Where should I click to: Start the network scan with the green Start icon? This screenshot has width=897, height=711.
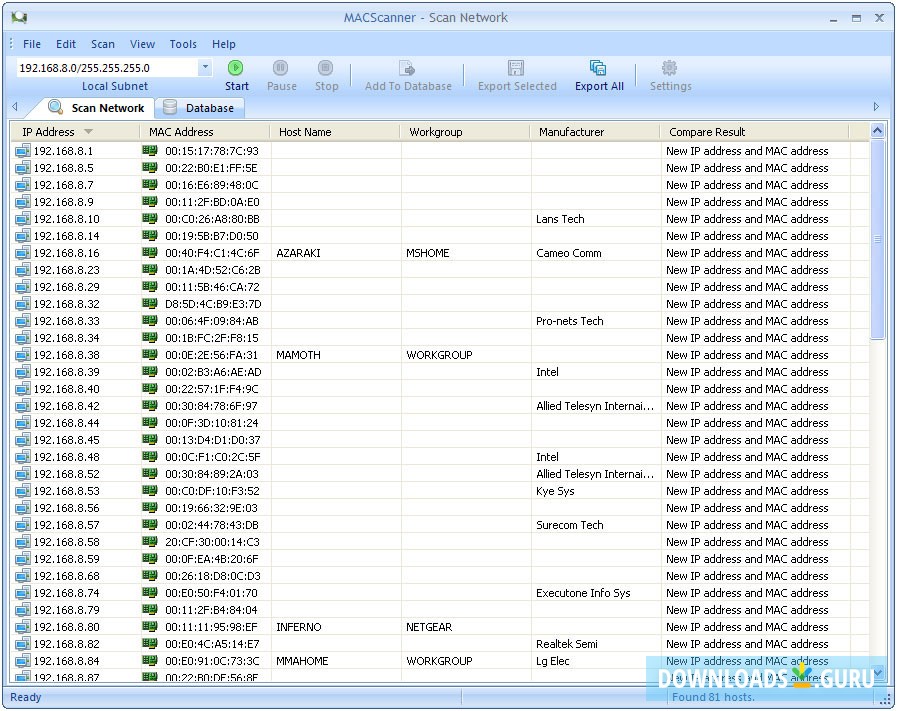coord(236,68)
